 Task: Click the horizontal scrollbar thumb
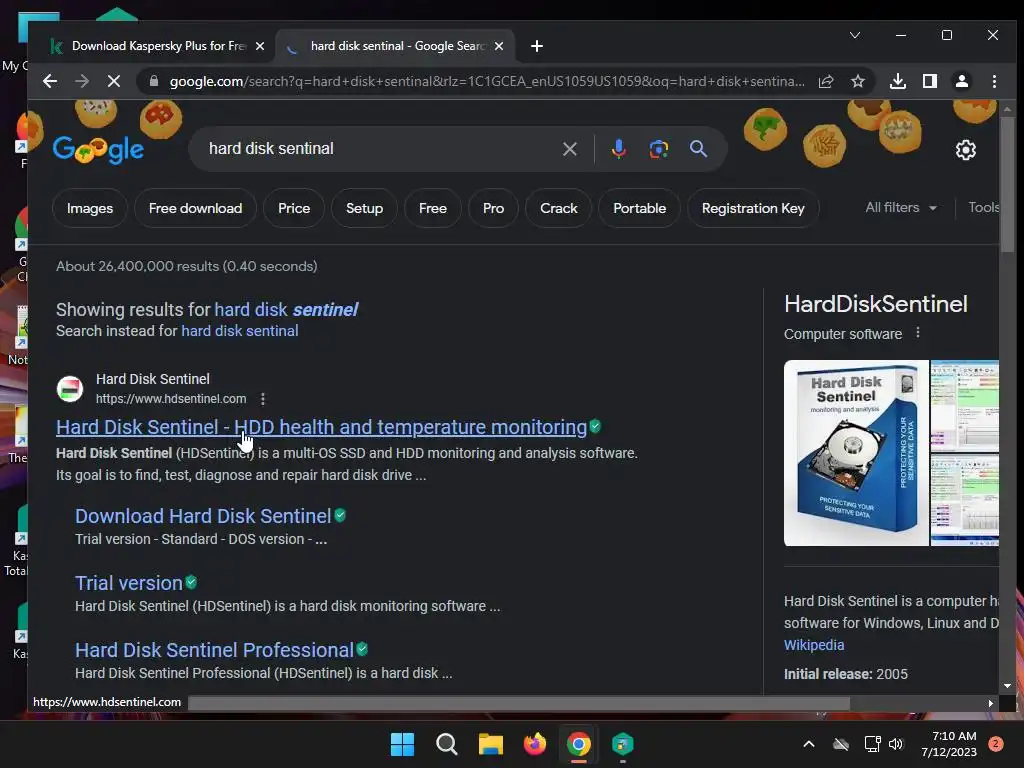click(x=519, y=703)
